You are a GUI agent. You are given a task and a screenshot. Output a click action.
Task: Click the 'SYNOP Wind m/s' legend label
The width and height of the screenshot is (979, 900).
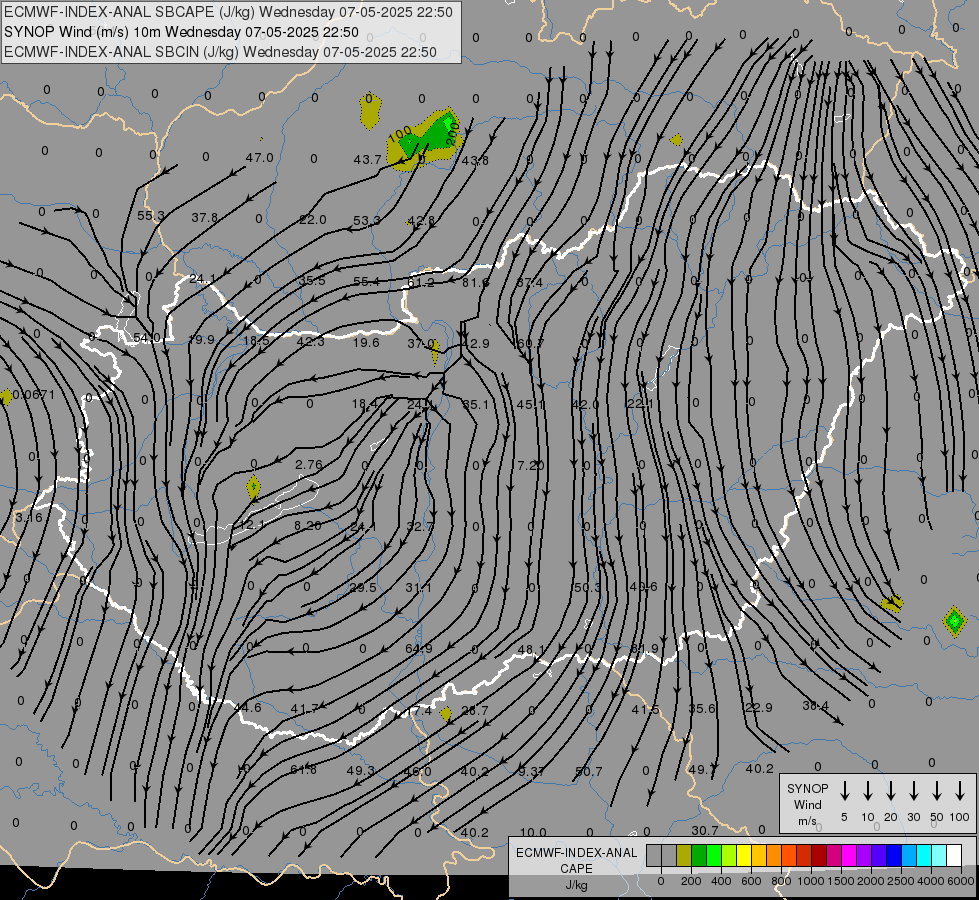pyautogui.click(x=807, y=805)
